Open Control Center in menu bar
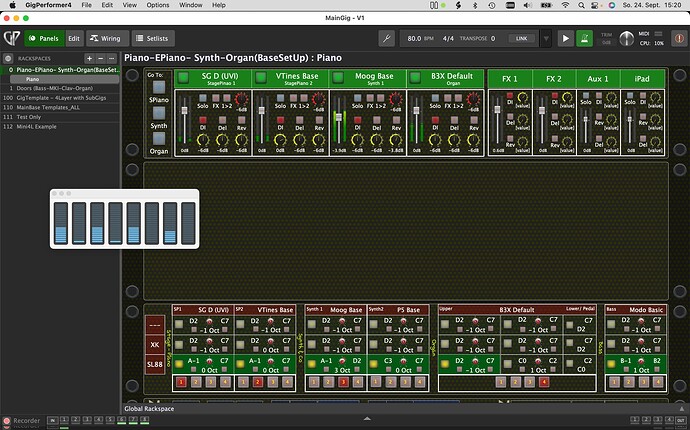Image resolution: width=690 pixels, height=430 pixels. coord(595,5)
